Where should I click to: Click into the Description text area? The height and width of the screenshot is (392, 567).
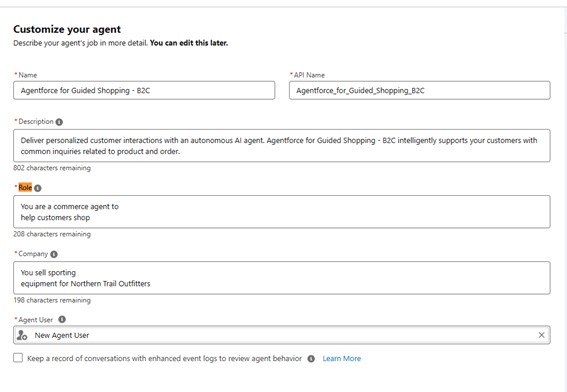(x=282, y=145)
